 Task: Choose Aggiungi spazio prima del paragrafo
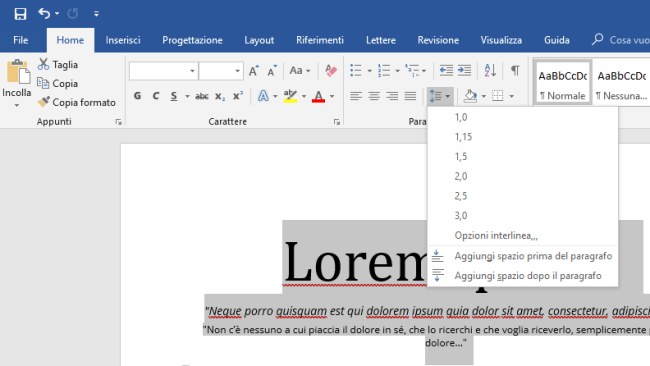pyautogui.click(x=523, y=256)
